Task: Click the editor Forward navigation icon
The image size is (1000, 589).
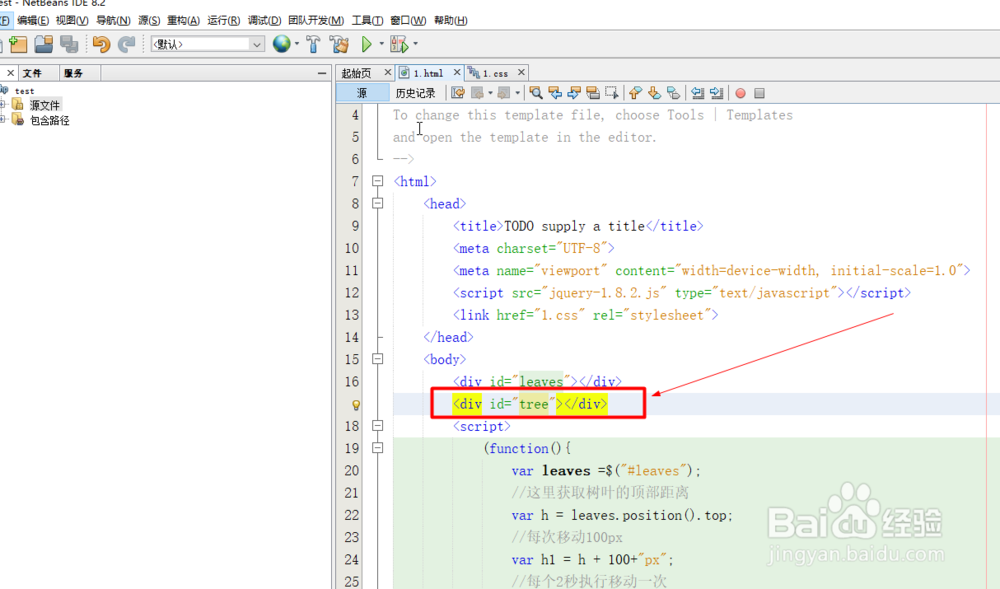Action: (504, 93)
